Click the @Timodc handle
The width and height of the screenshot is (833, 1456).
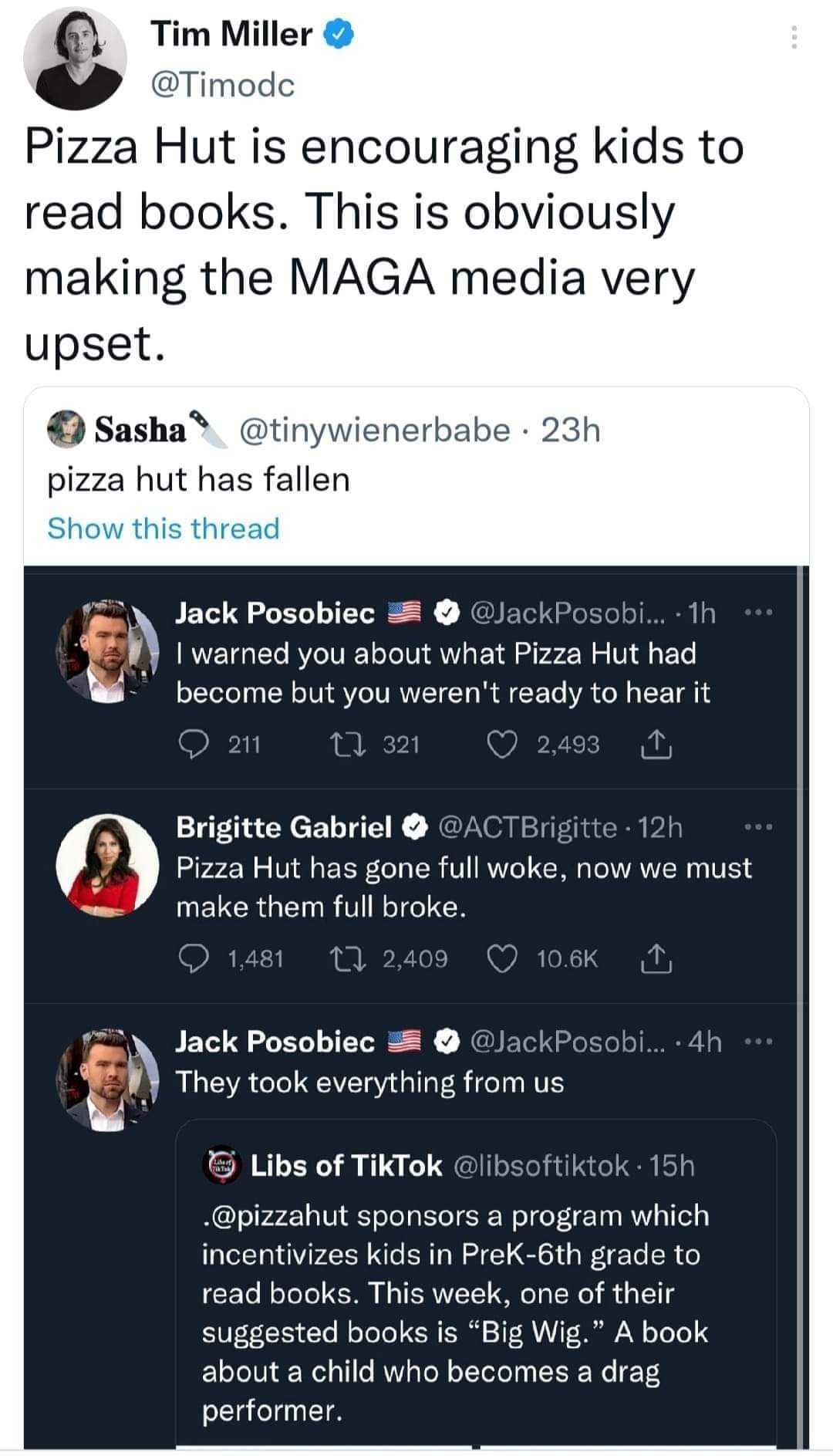pos(223,85)
